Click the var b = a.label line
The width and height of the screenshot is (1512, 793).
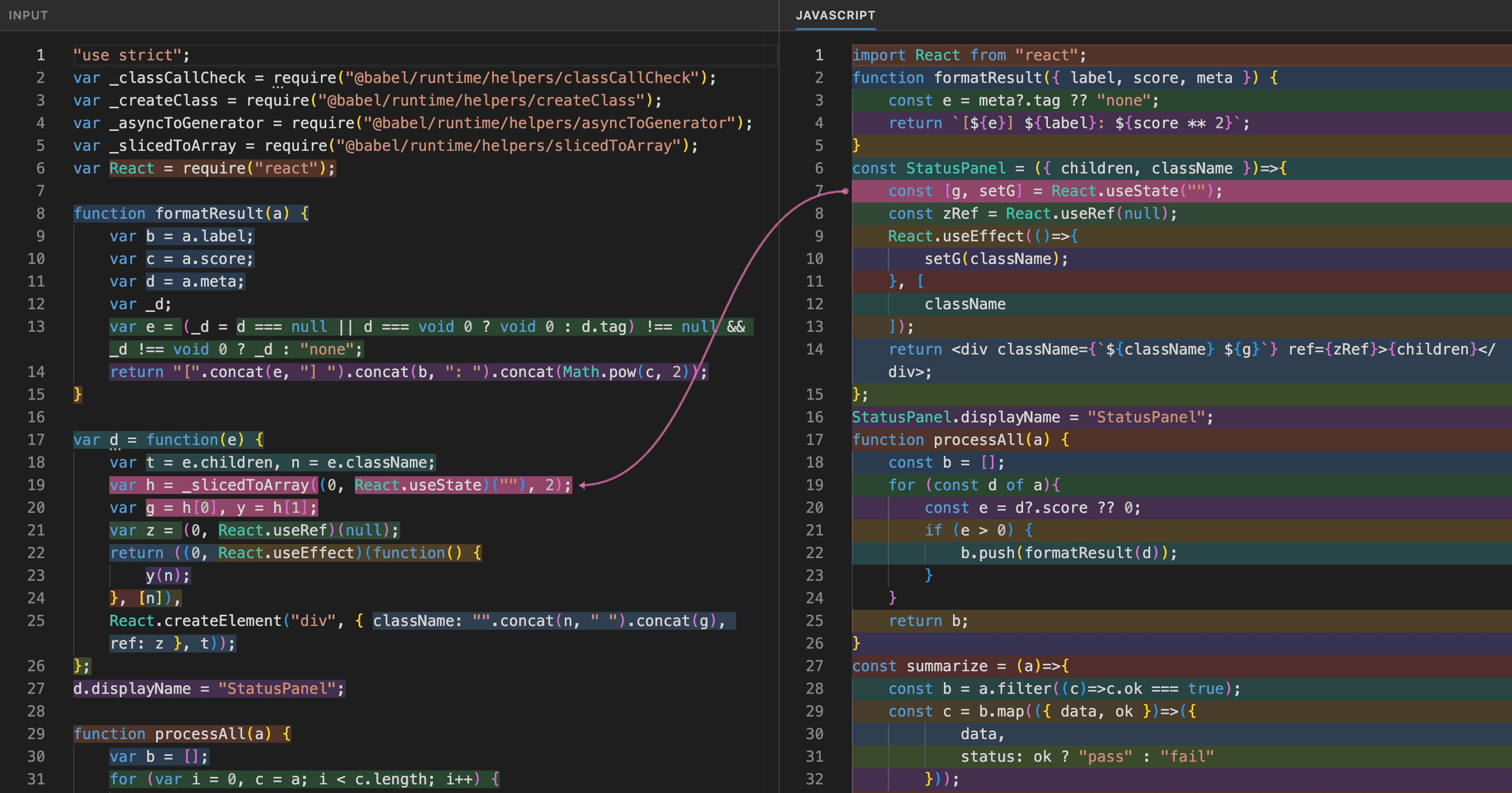(x=182, y=236)
